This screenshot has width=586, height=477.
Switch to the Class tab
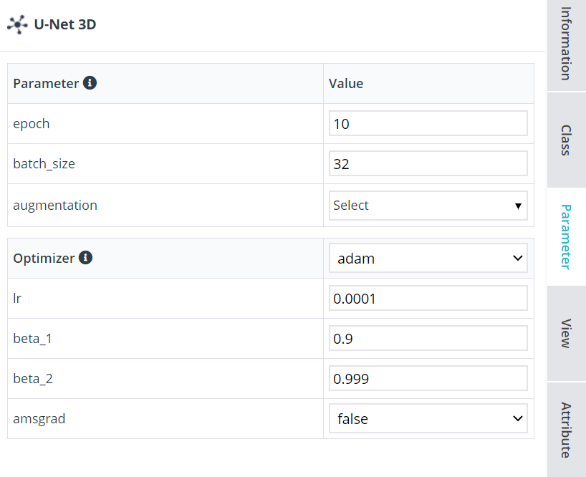[x=566, y=140]
